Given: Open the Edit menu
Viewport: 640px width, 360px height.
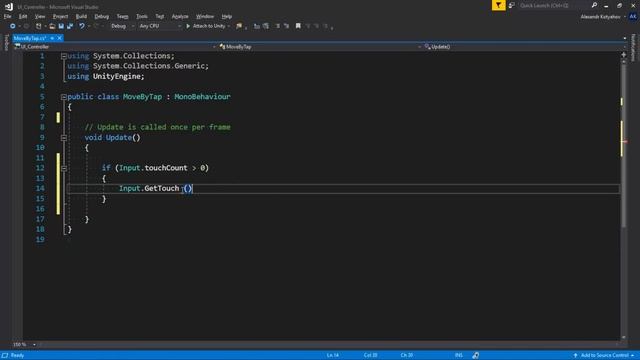Looking at the screenshot, I should click(23, 17).
